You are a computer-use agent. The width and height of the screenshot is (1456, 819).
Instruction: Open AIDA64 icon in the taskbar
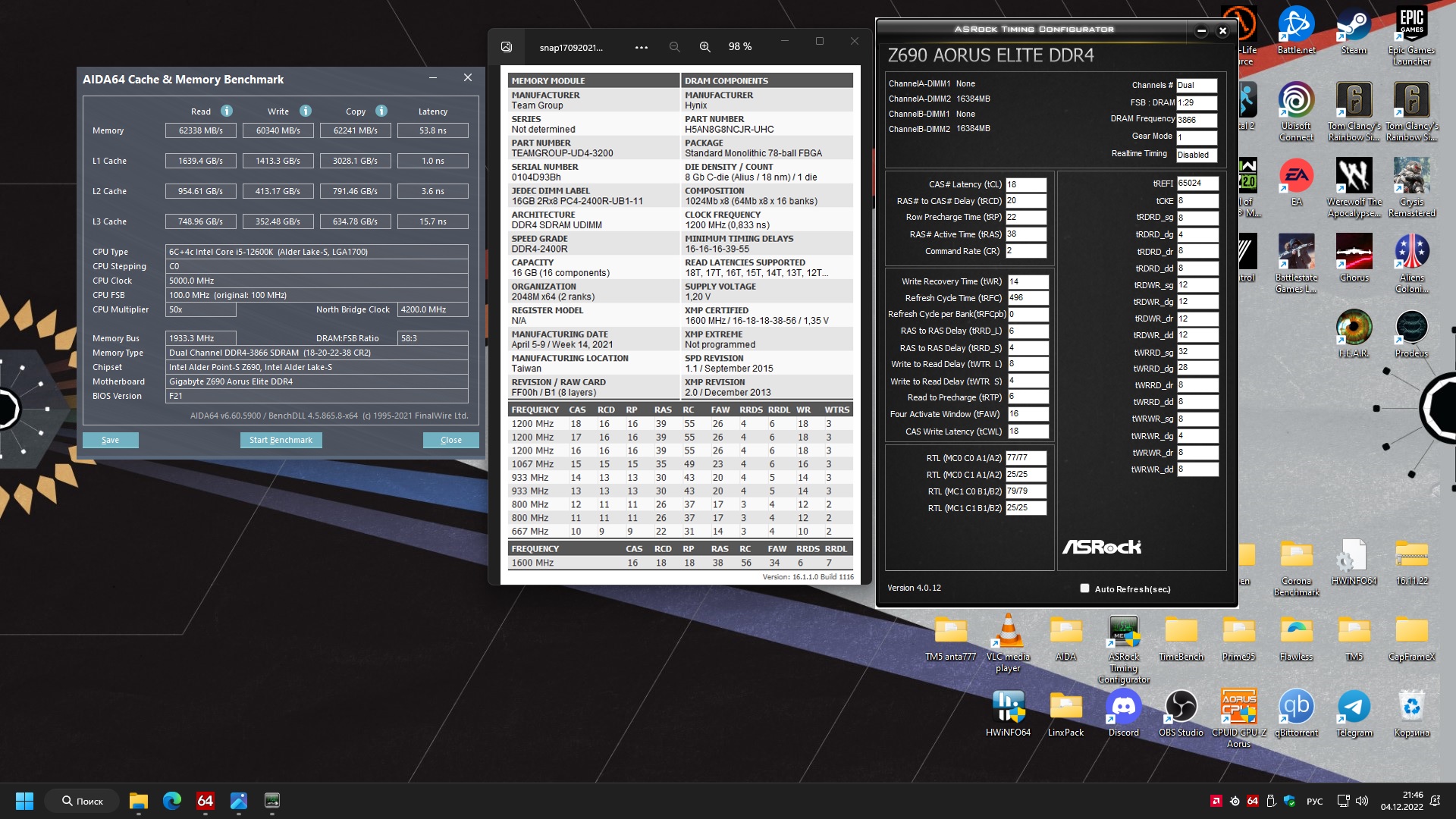(205, 801)
